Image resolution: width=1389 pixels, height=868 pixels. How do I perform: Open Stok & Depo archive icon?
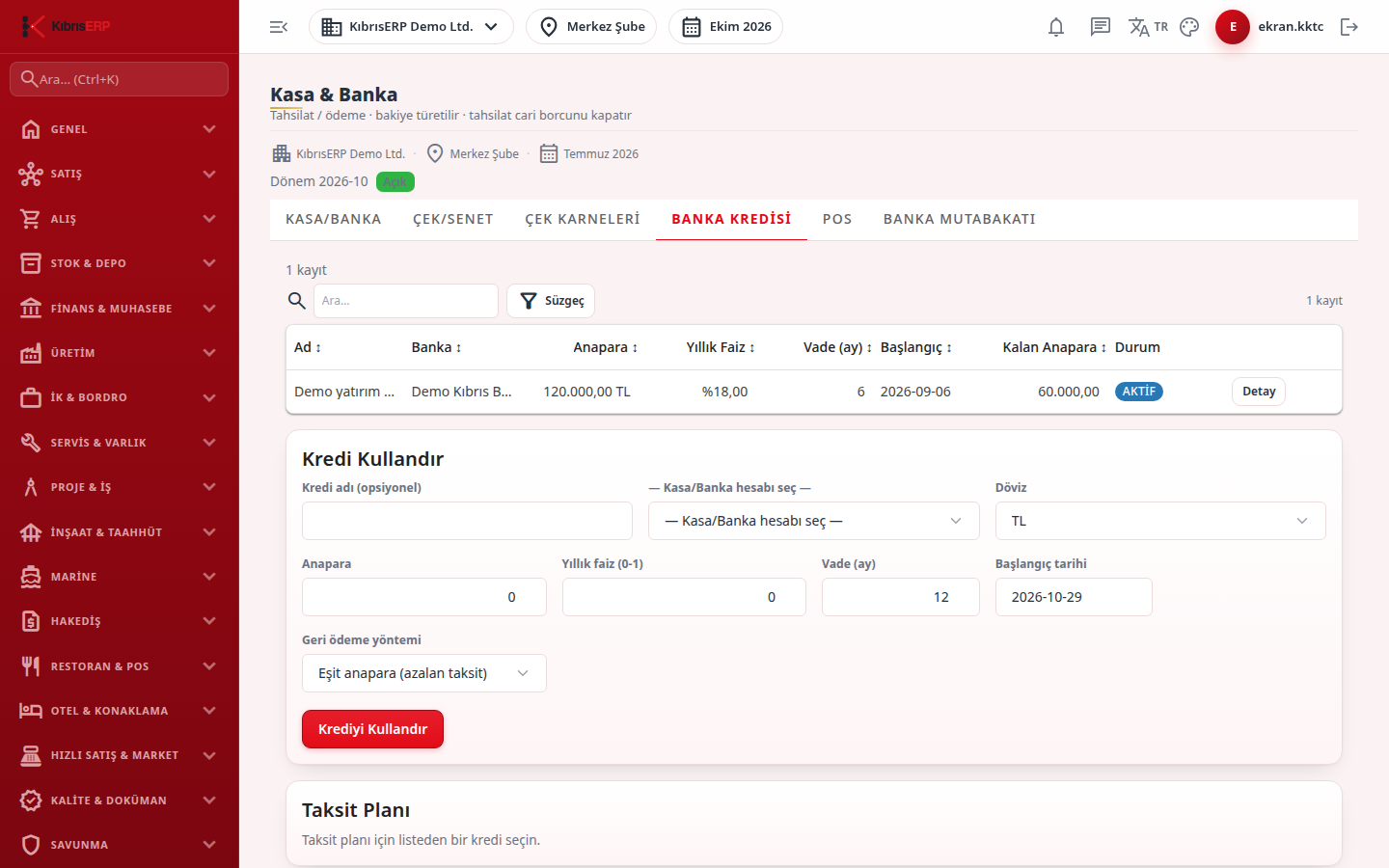31,263
